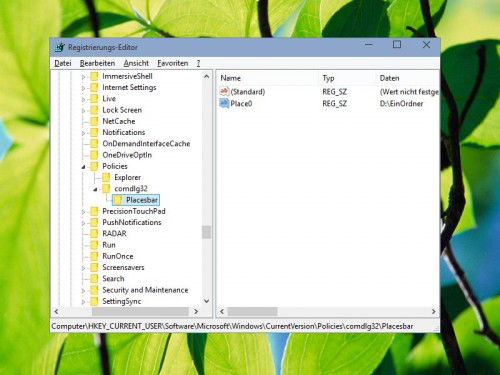500x375 pixels.
Task: Click the Explorer folder icon
Action: 106,177
